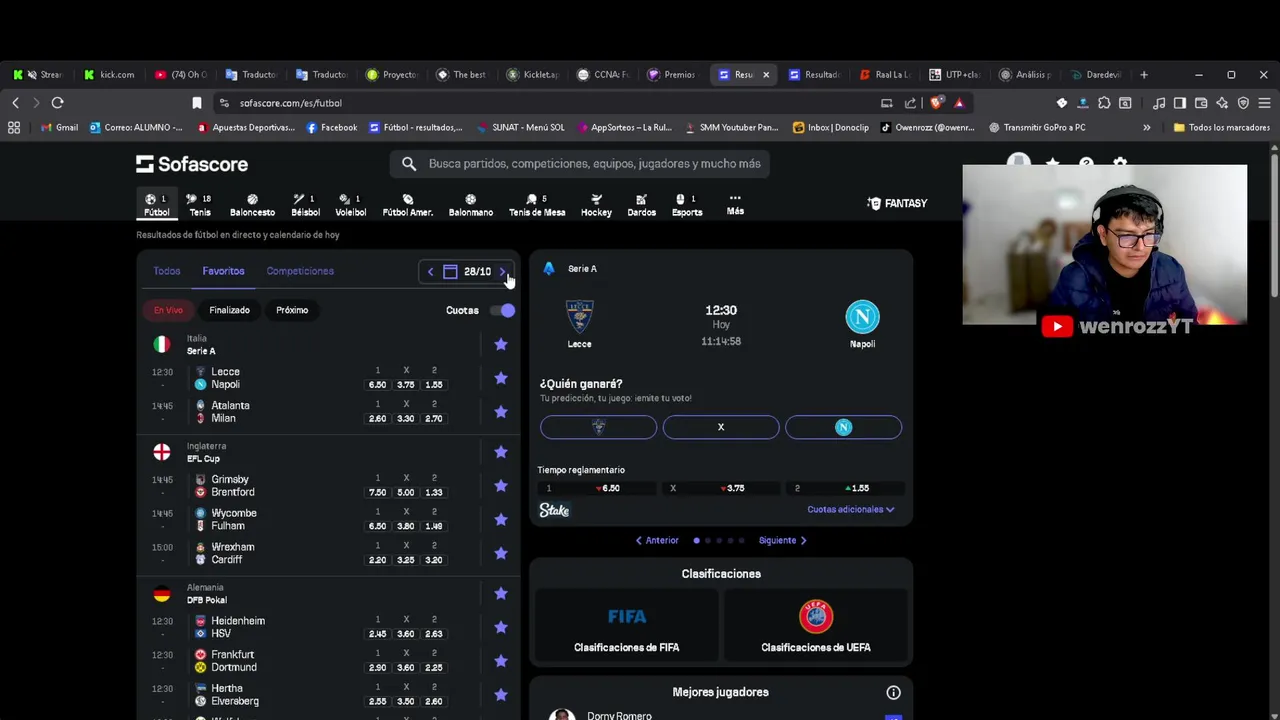Click the Napoli team crest
Image resolution: width=1280 pixels, height=720 pixels.
(862, 317)
